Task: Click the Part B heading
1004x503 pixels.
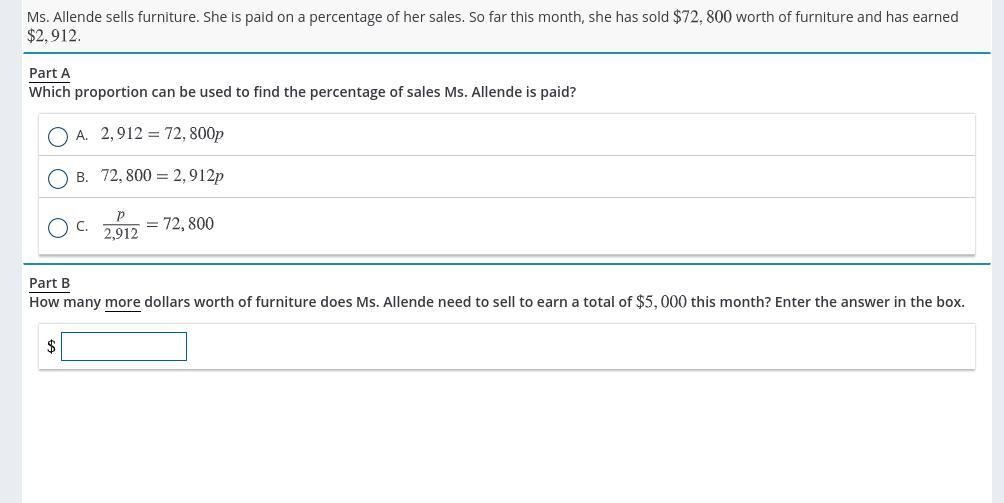Action: click(x=49, y=283)
